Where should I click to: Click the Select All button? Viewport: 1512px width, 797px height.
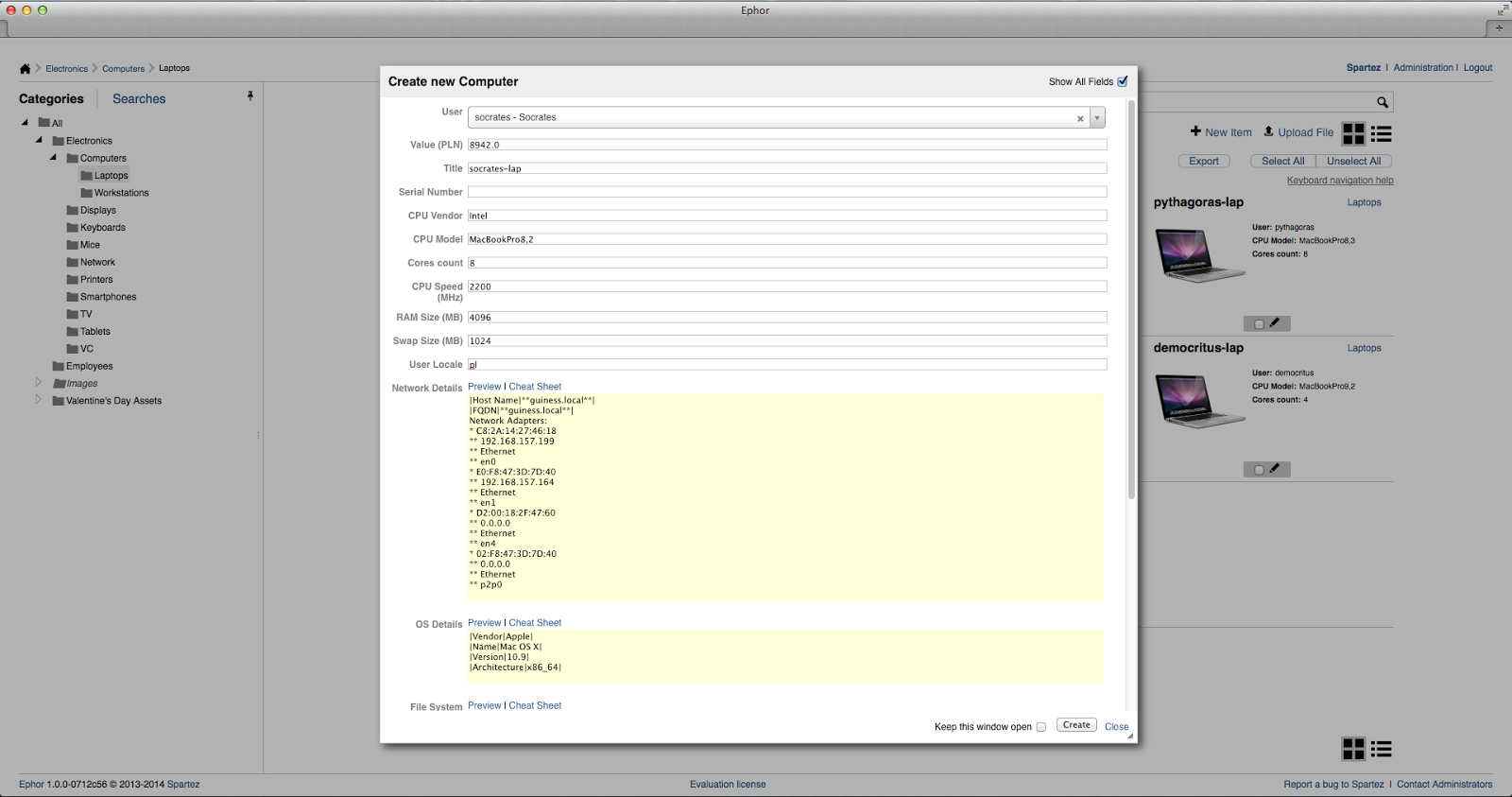(x=1282, y=162)
